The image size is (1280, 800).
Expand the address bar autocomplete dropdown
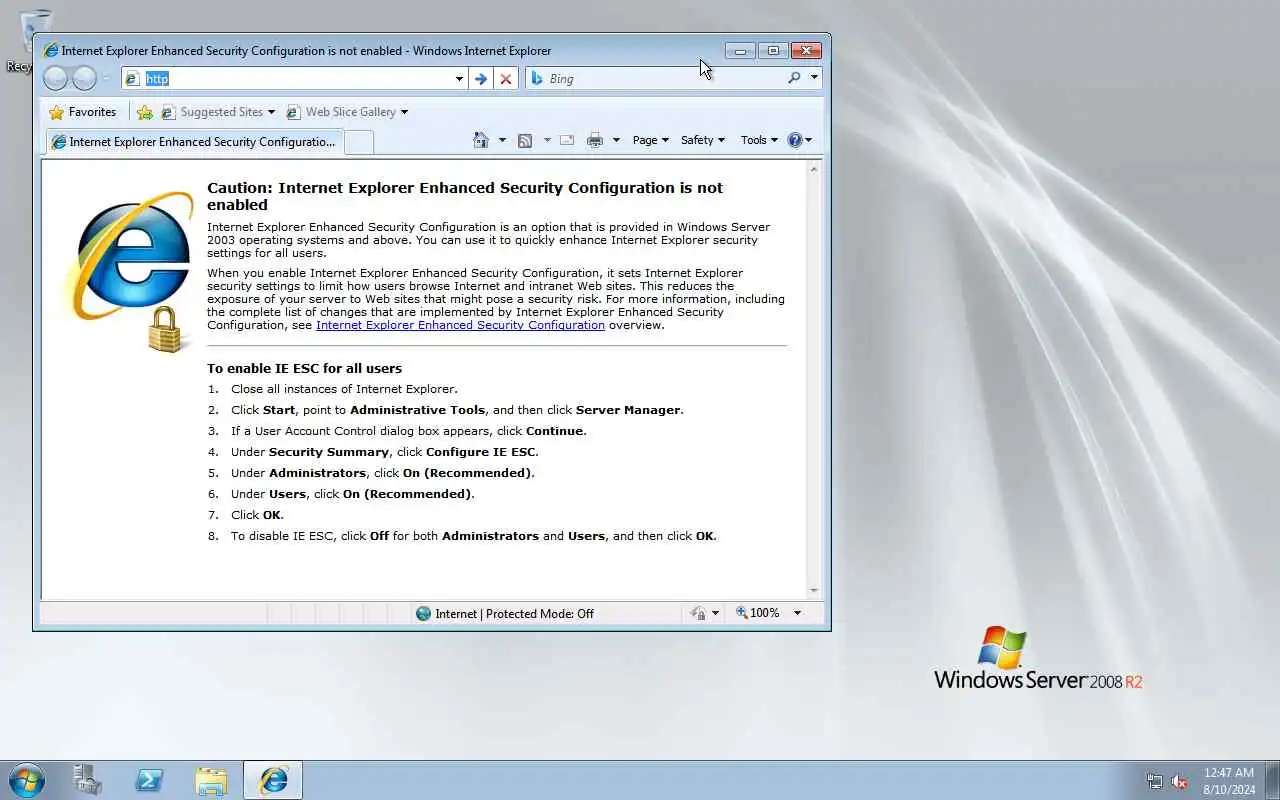coord(459,78)
